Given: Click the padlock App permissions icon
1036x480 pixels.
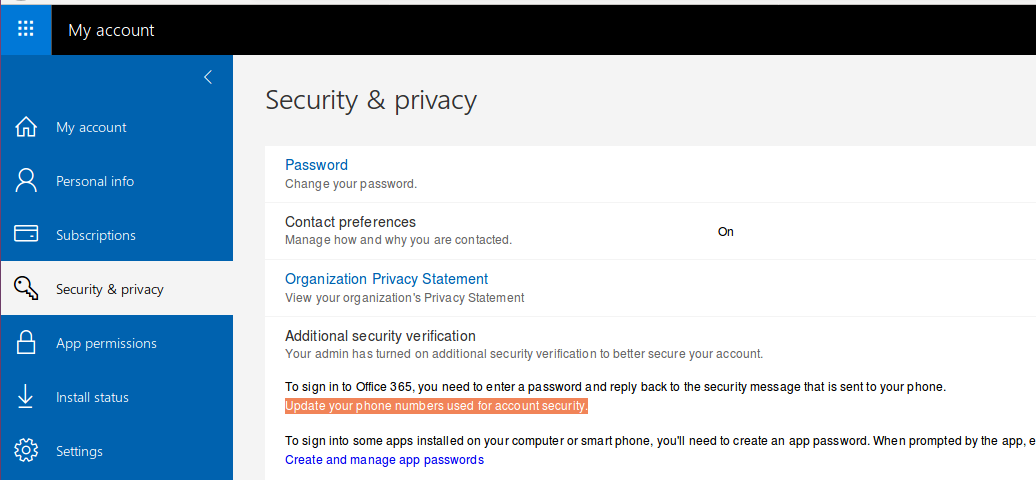Looking at the screenshot, I should 26,343.
